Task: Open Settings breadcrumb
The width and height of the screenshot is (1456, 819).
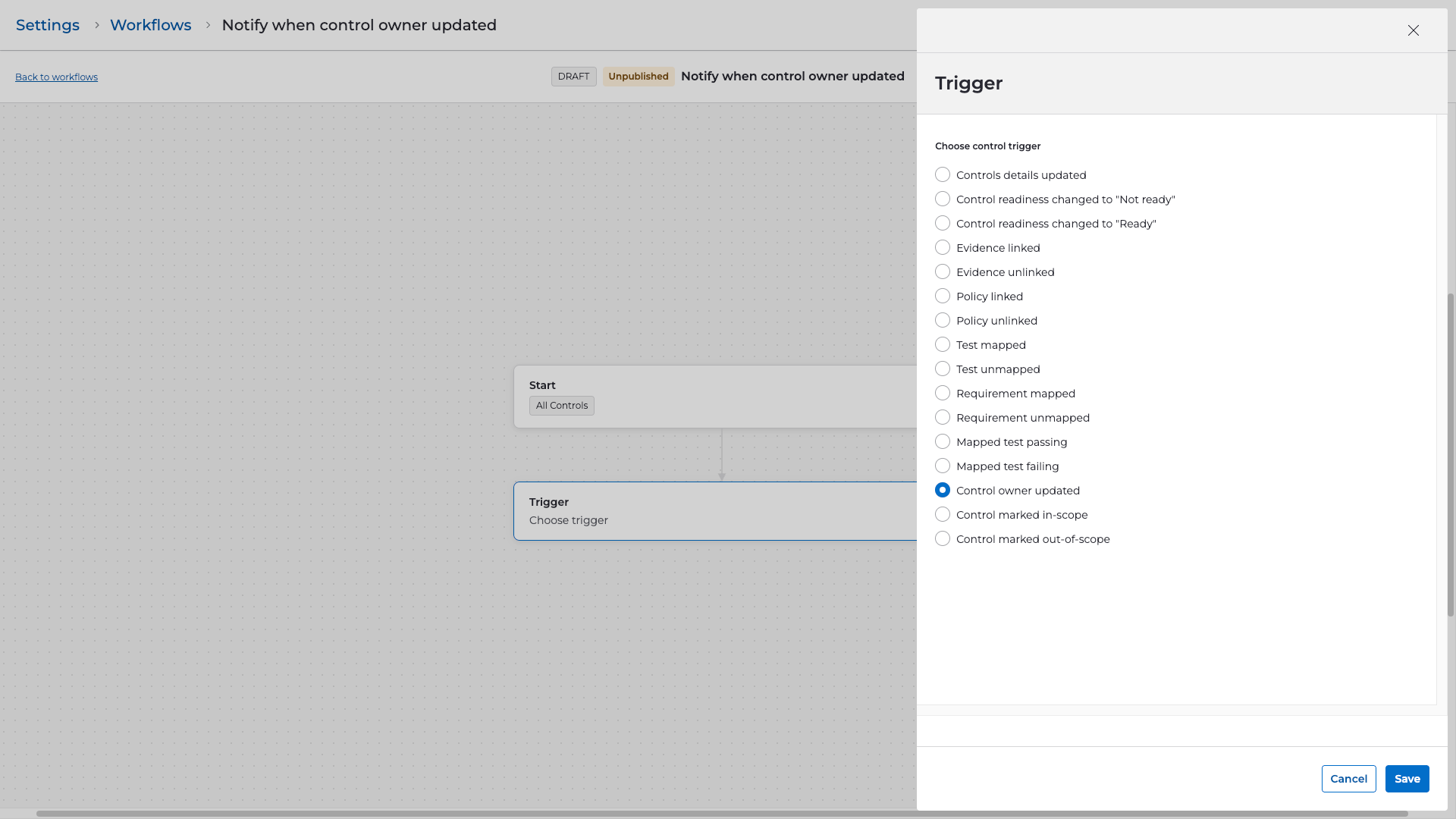Action: click(x=48, y=25)
